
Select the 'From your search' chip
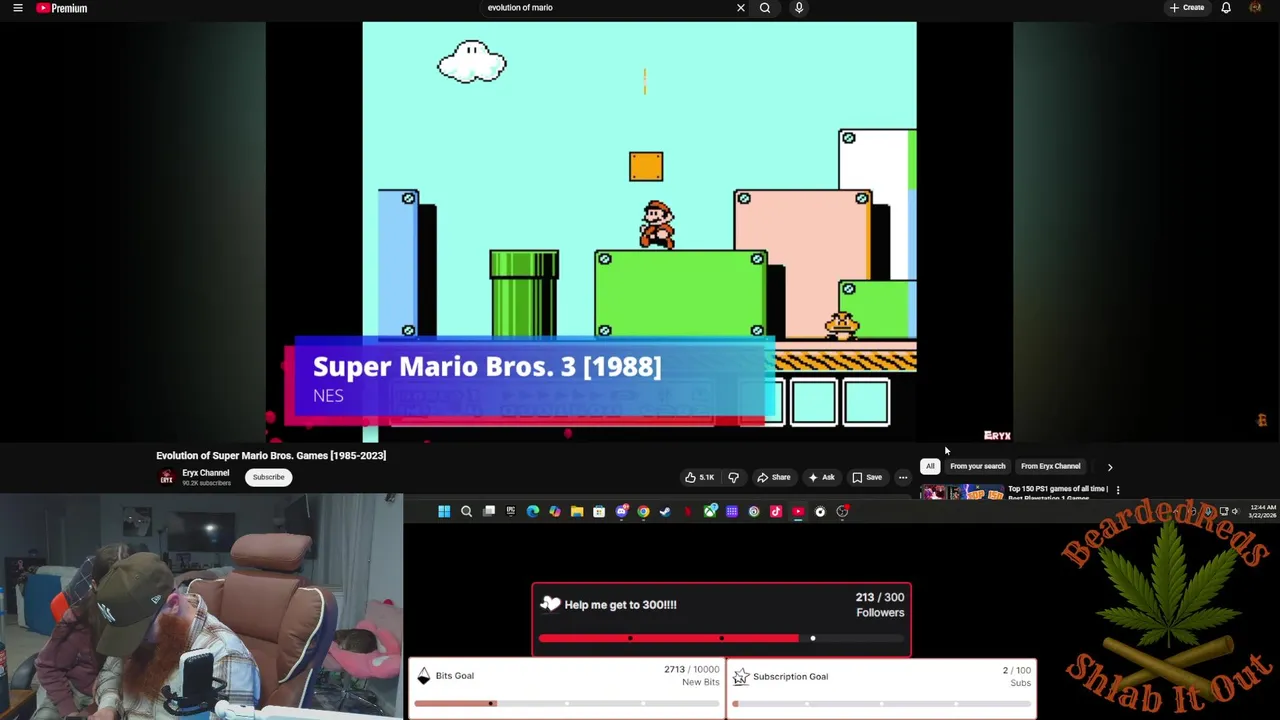(977, 466)
